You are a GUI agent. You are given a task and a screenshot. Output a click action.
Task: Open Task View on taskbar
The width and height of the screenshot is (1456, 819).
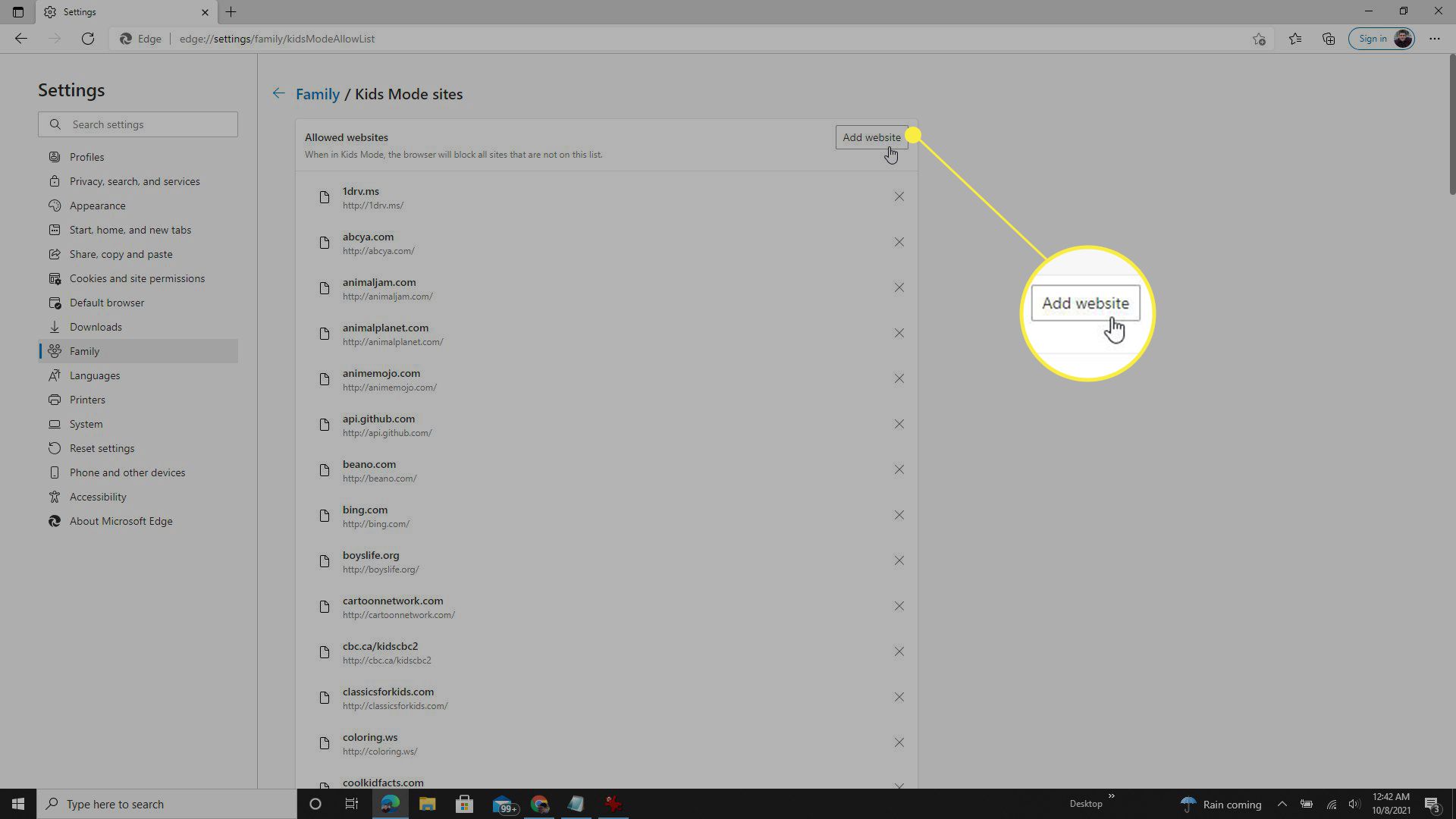[x=352, y=804]
